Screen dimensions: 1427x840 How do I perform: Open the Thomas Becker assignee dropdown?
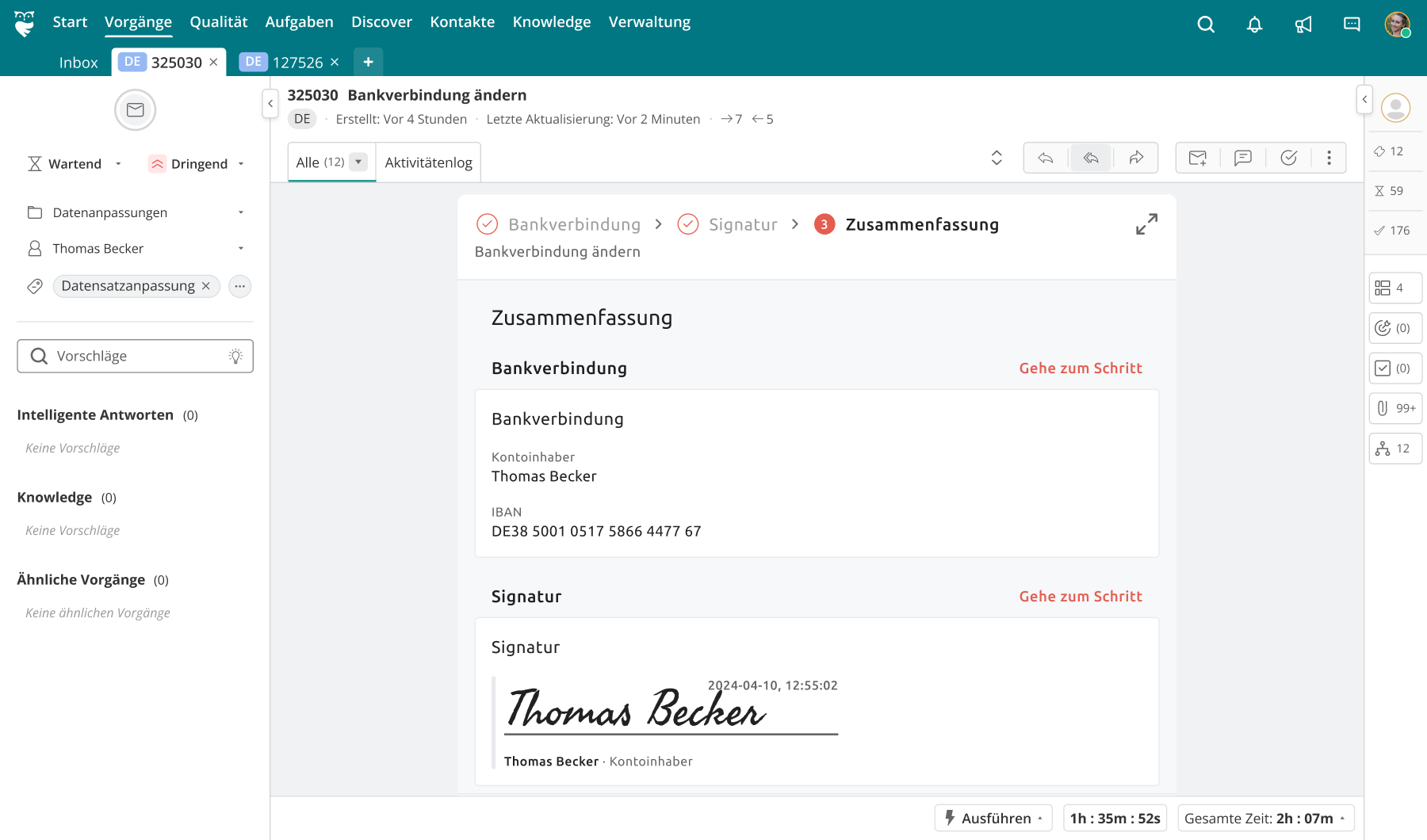[x=136, y=249]
